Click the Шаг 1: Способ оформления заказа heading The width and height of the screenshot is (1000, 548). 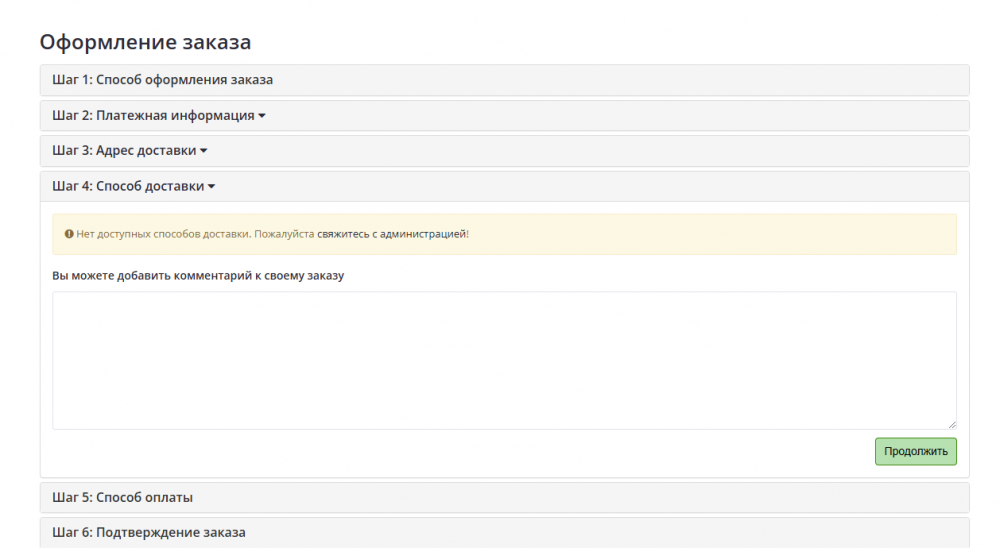pos(163,80)
